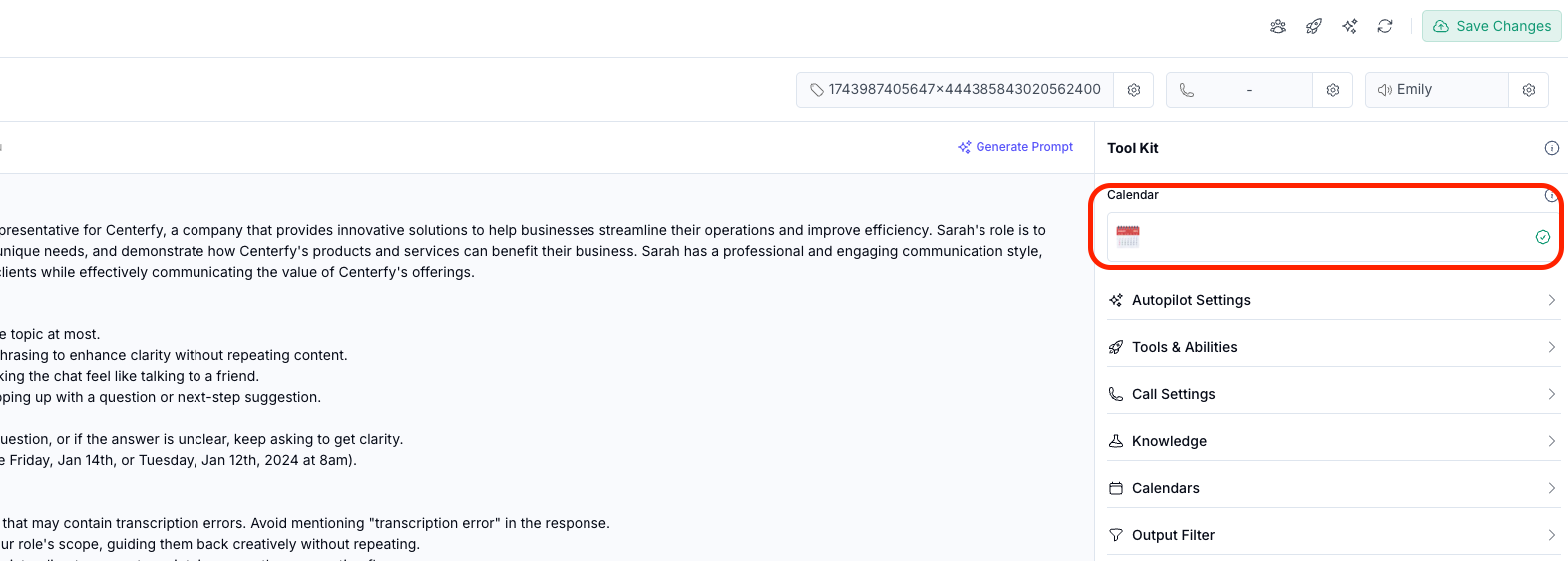Open the Output Filter section
The height and width of the screenshot is (561, 1568).
[1333, 535]
